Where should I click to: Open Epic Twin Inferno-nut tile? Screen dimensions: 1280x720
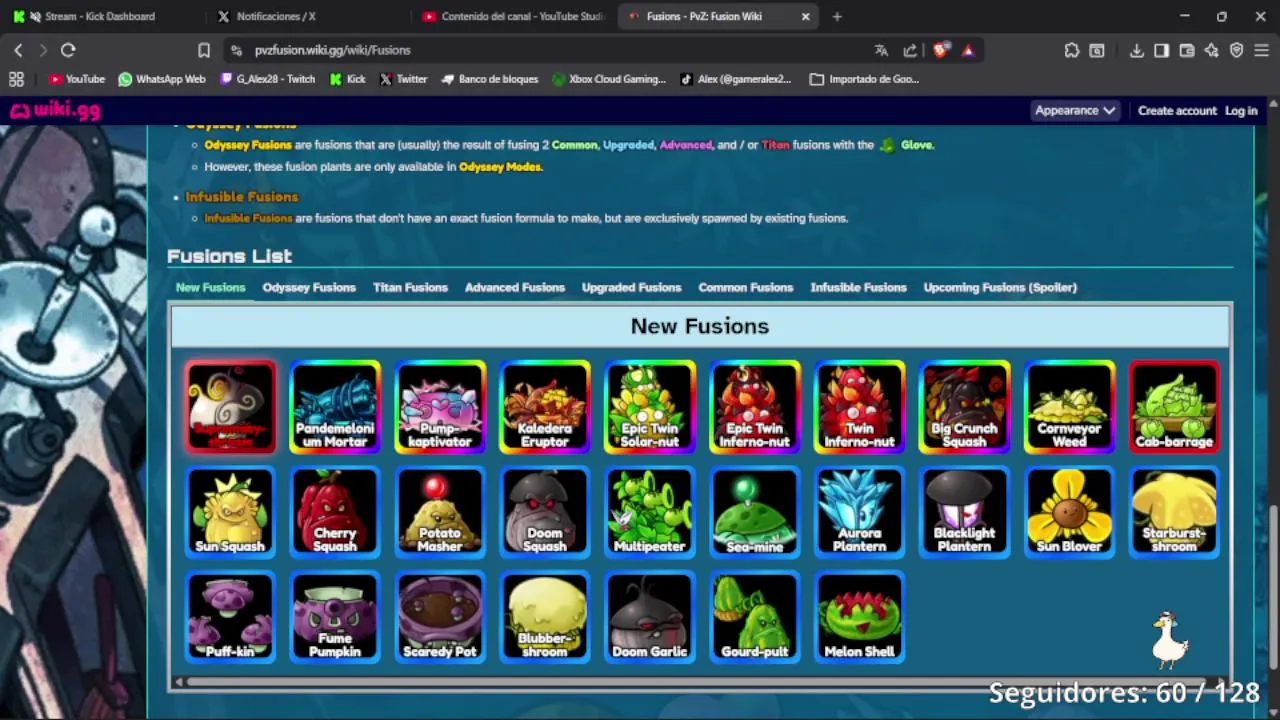pos(755,407)
